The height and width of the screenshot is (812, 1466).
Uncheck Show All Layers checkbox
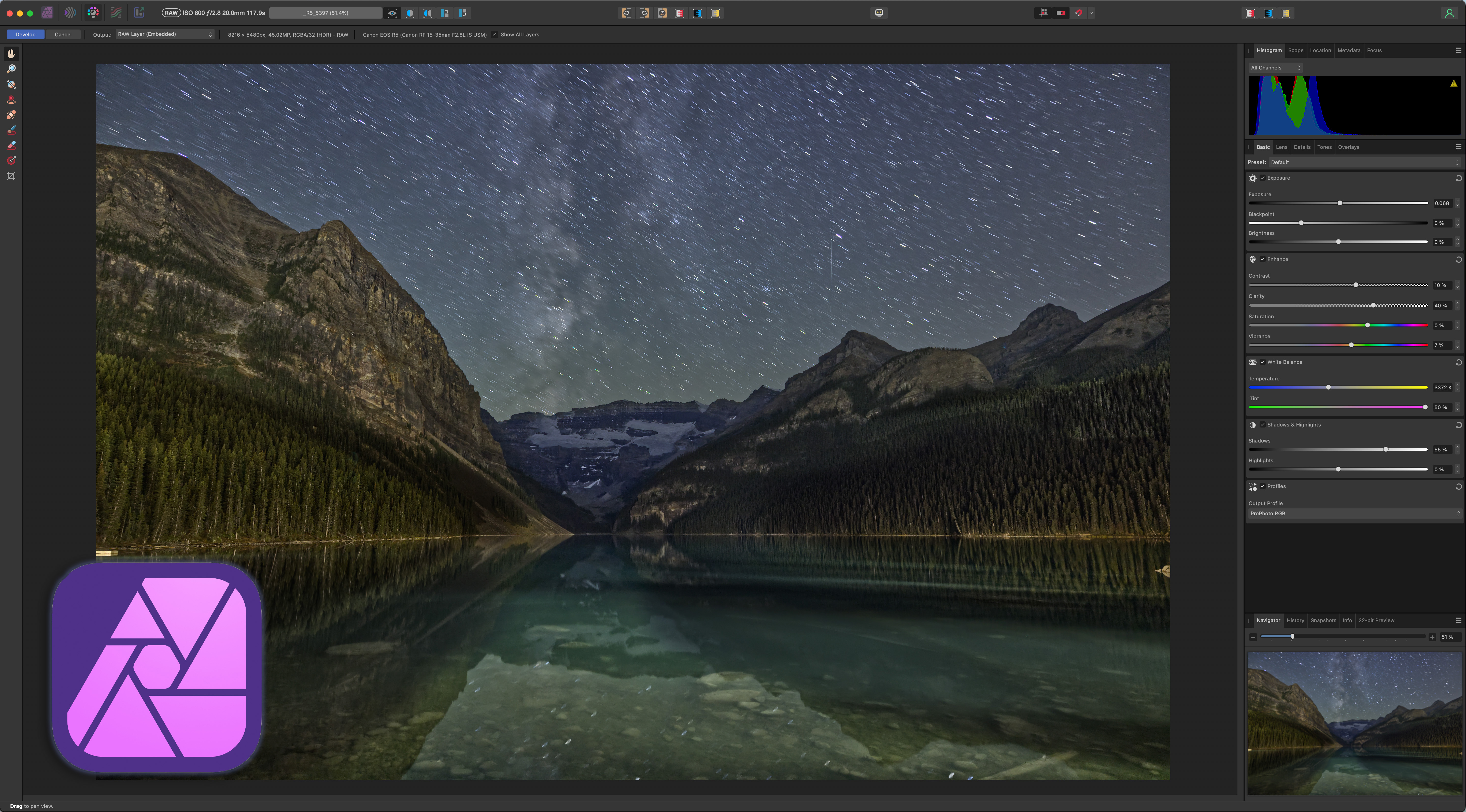click(495, 35)
